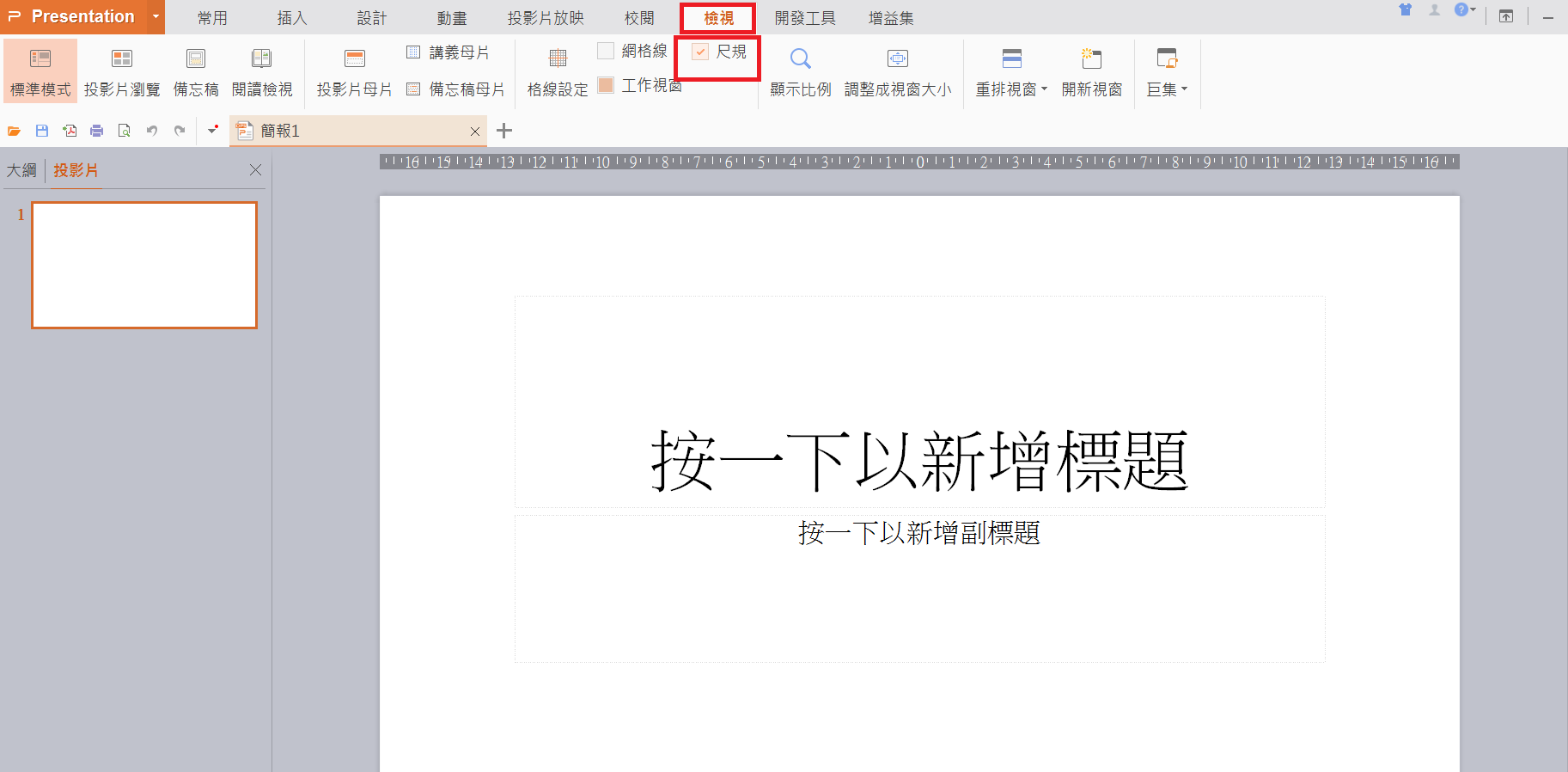
Task: Switch to 投影片 slides pane tab
Action: click(x=76, y=170)
